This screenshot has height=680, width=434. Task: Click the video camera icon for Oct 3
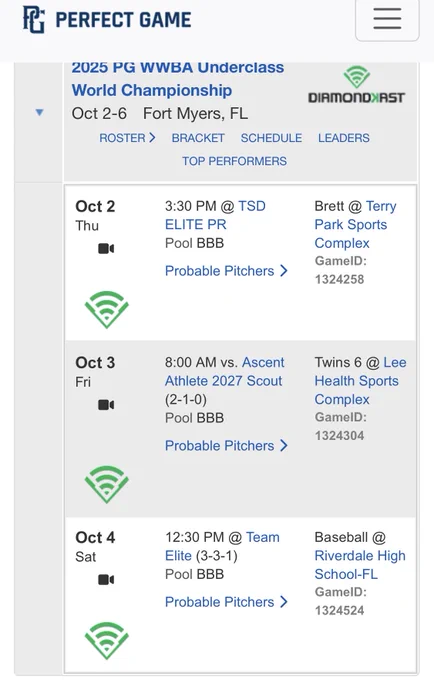[x=106, y=405]
